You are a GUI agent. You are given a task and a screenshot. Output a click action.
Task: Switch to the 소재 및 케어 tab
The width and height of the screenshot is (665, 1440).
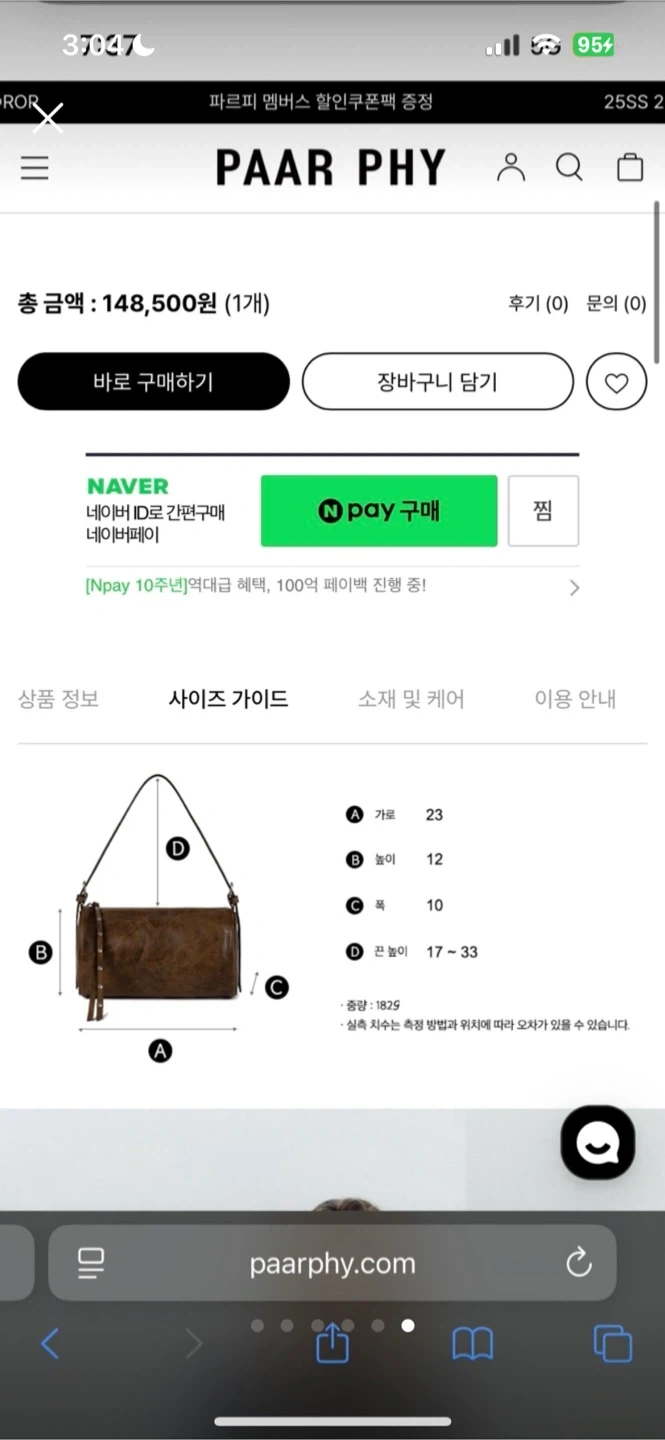(411, 699)
